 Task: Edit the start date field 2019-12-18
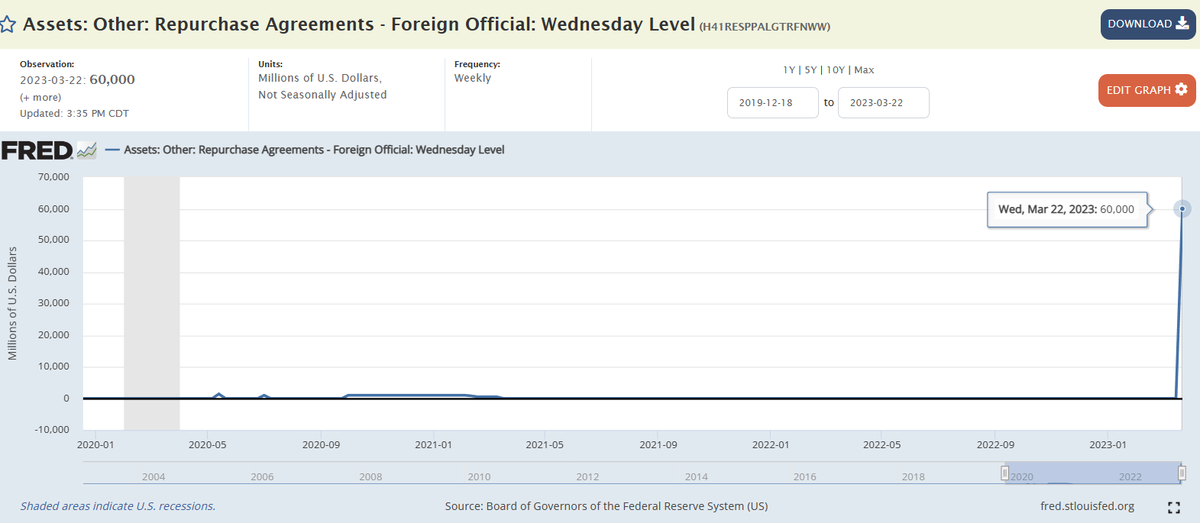pos(773,103)
